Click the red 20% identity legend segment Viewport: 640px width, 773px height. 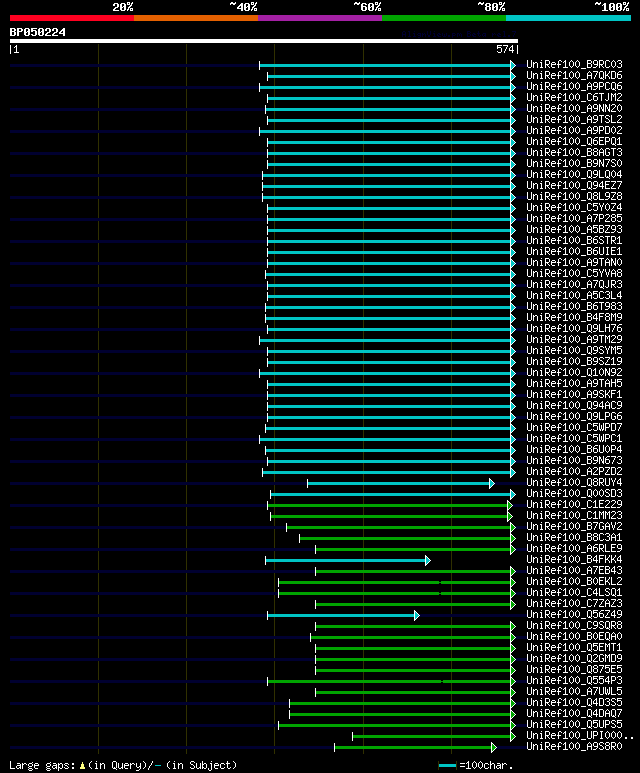pyautogui.click(x=71, y=18)
